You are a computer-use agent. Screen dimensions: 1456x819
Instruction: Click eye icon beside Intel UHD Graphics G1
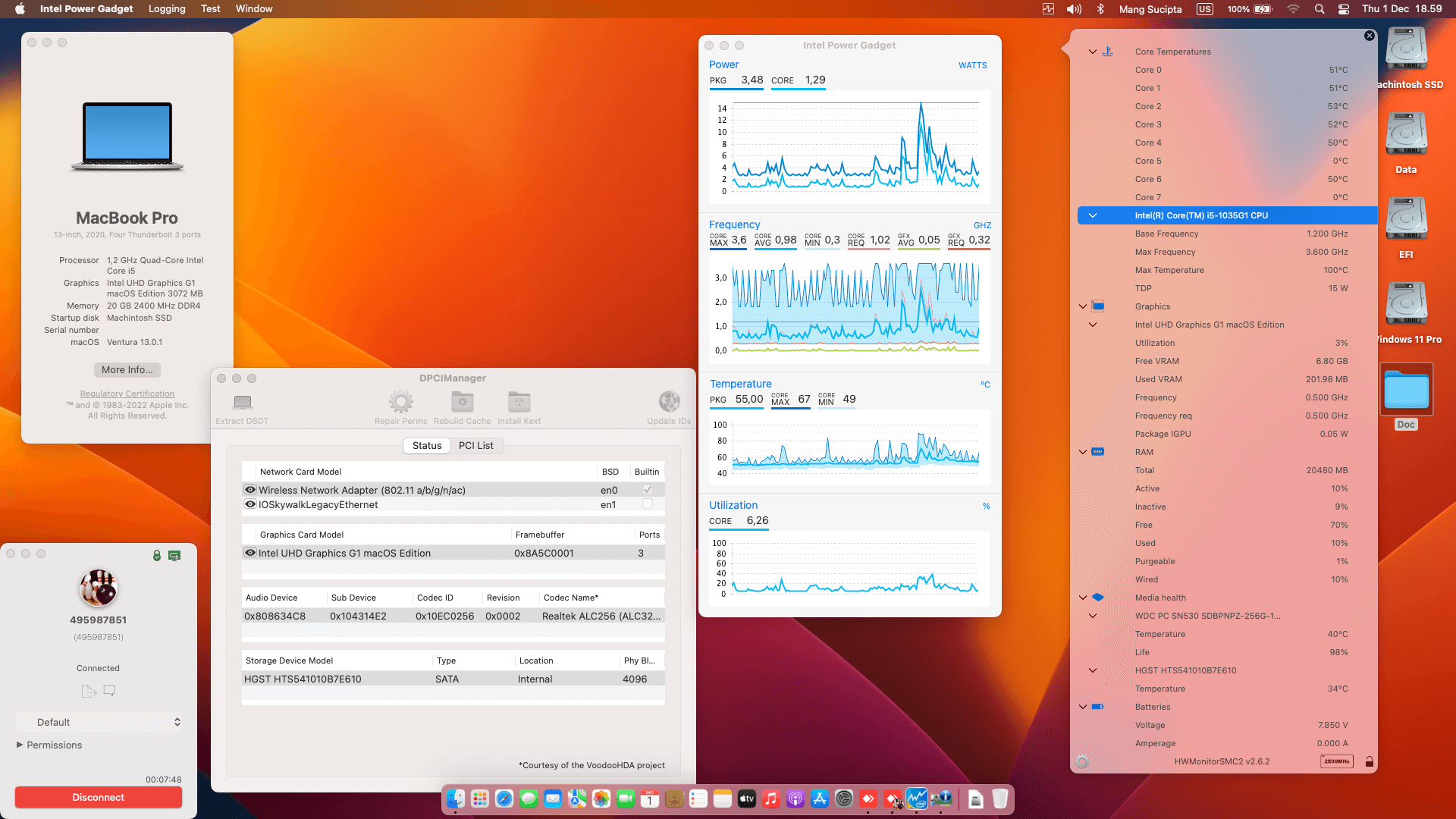(x=250, y=553)
